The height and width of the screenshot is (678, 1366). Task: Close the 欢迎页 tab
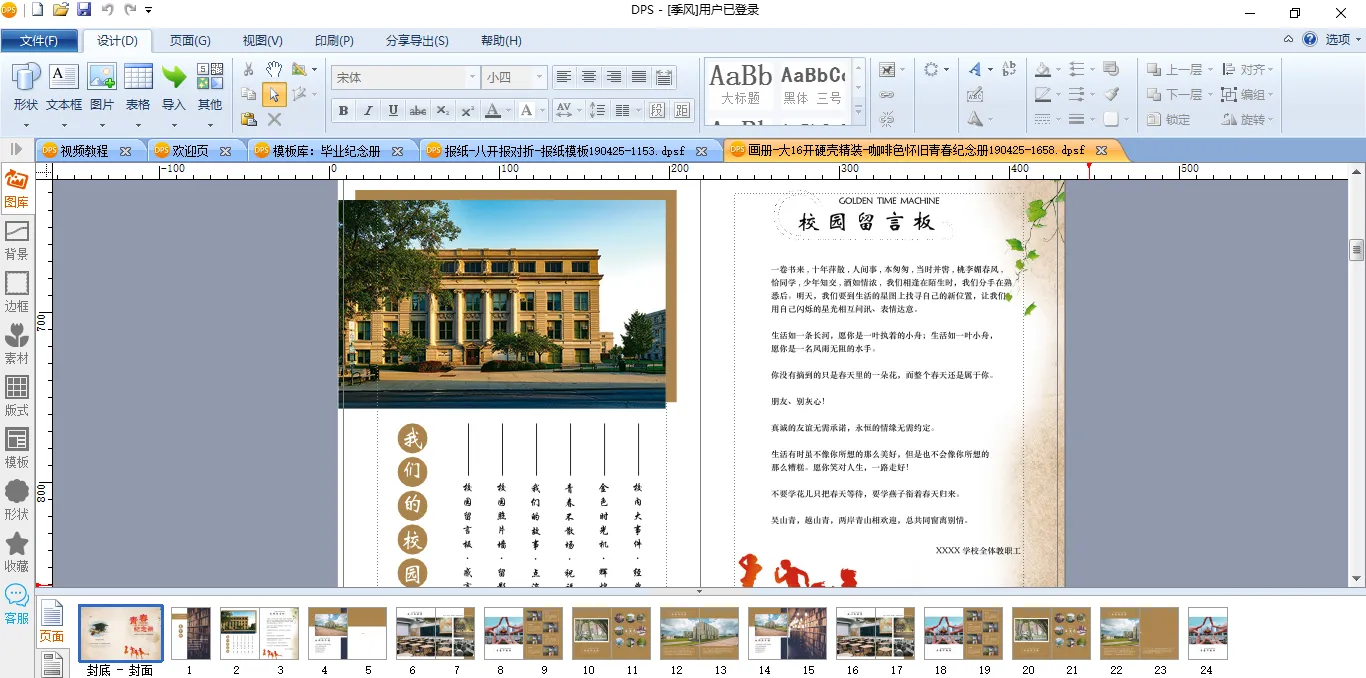pos(226,151)
